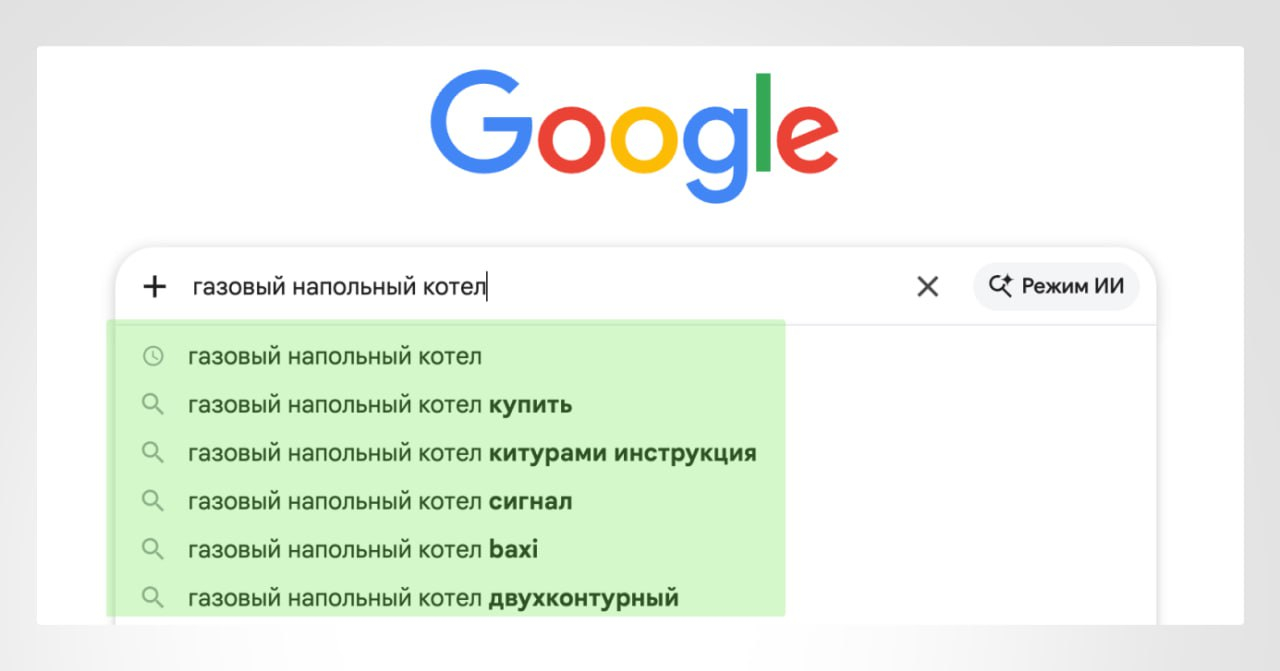
Task: Focus the search text input field
Action: click(x=540, y=287)
